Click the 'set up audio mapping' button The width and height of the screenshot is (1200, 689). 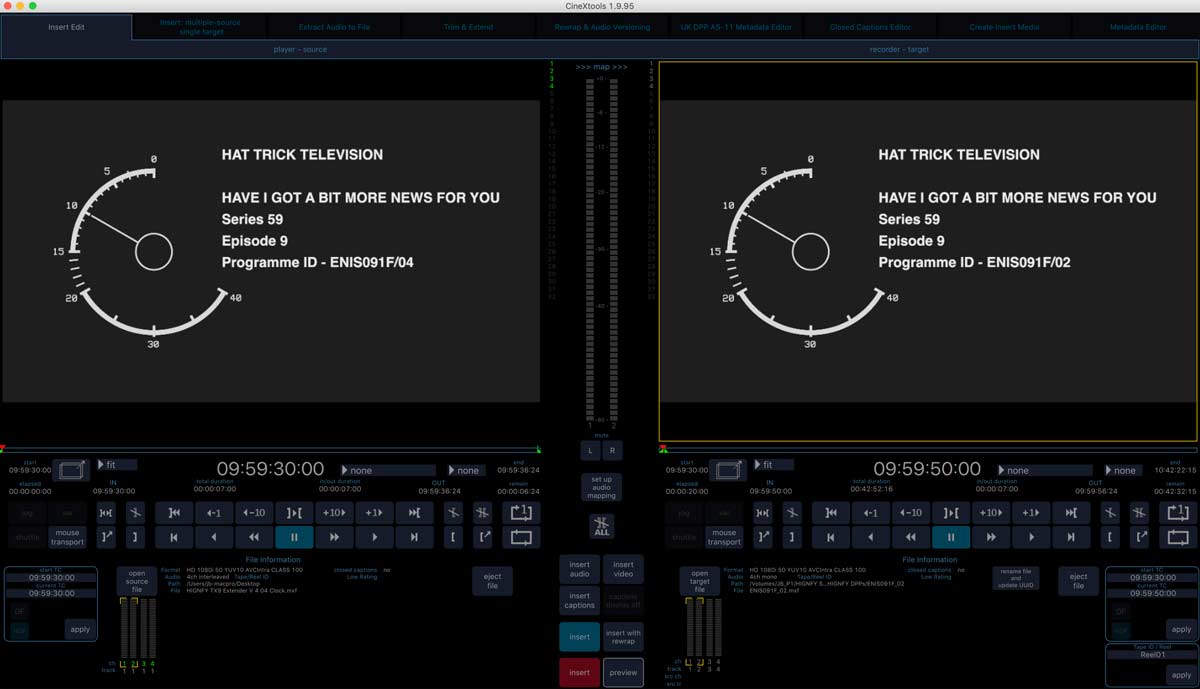601,488
